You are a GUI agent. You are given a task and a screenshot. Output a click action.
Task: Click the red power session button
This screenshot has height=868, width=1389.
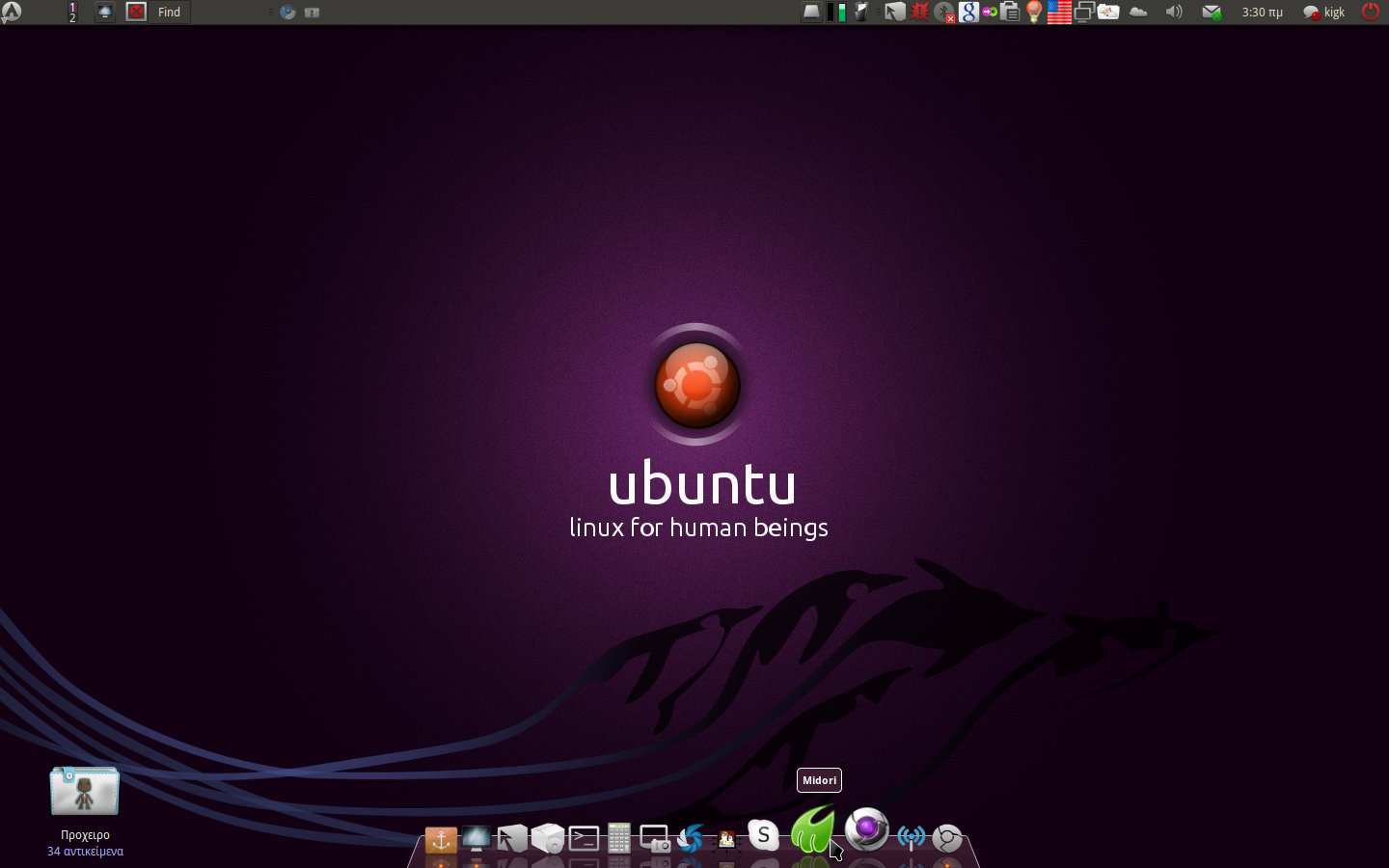1370,12
